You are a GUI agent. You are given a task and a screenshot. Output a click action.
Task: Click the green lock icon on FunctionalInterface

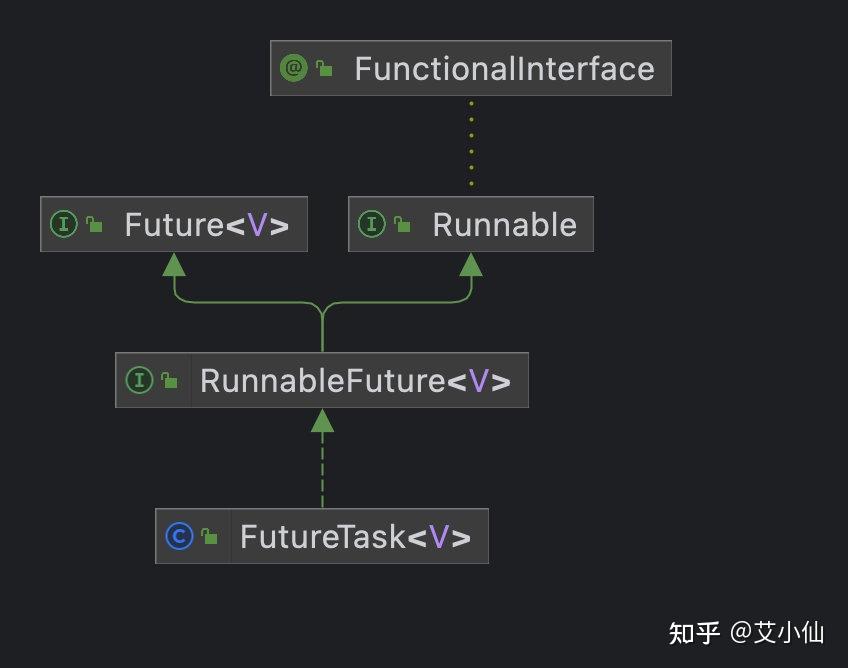point(324,69)
